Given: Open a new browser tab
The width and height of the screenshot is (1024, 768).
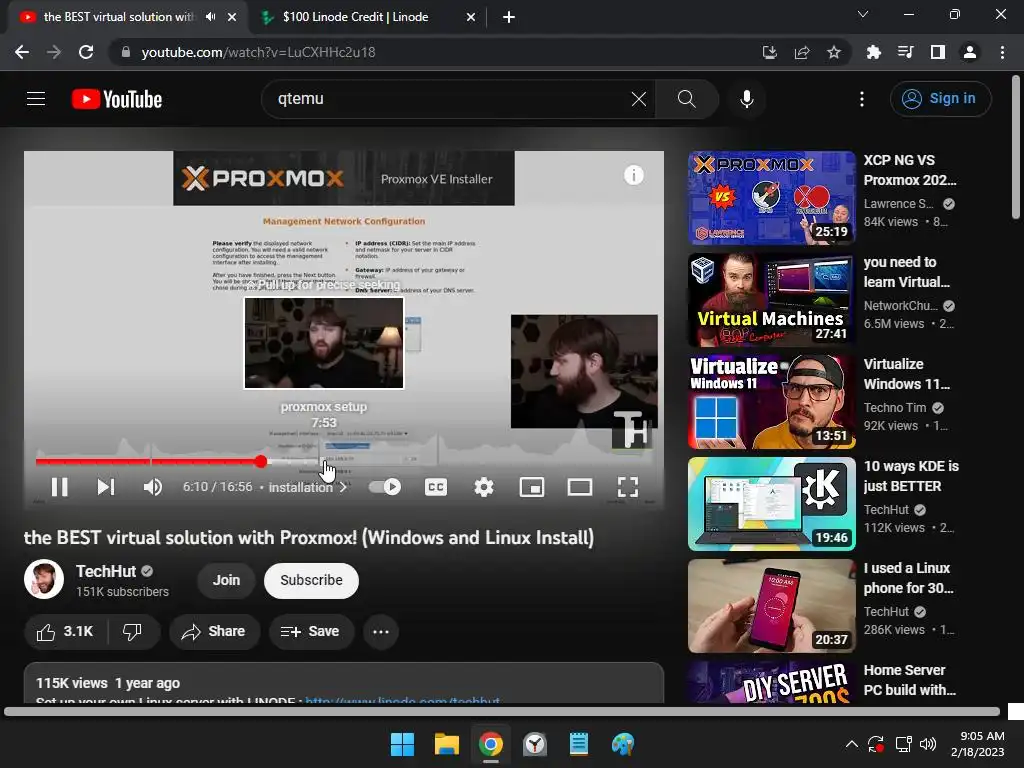Looking at the screenshot, I should click(509, 17).
